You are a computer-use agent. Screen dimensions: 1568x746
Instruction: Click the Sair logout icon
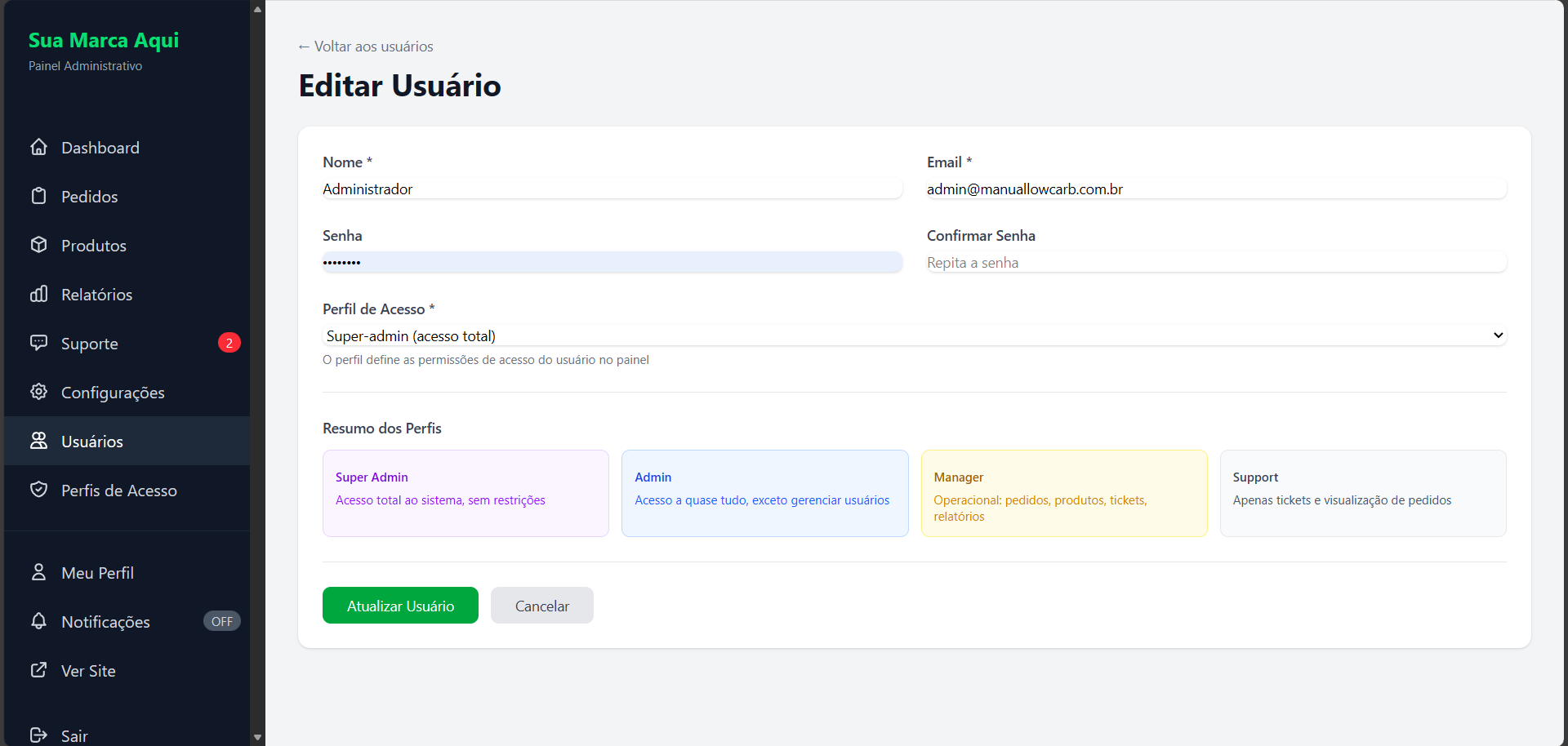pos(38,735)
